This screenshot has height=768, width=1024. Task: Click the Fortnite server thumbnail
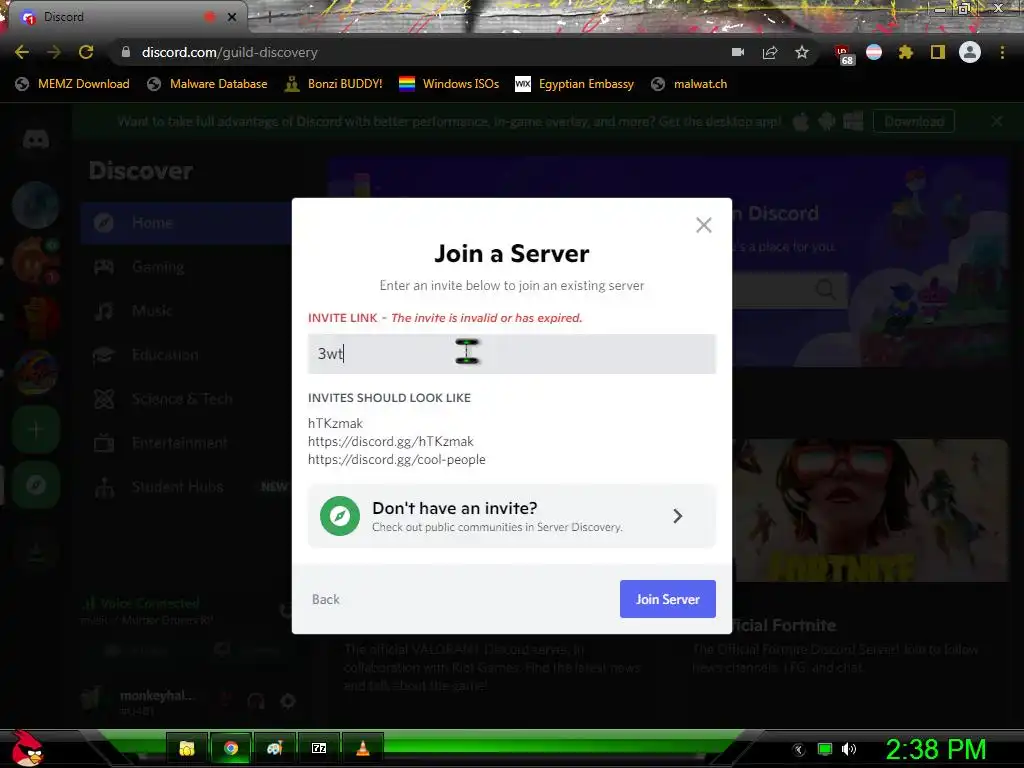point(870,511)
